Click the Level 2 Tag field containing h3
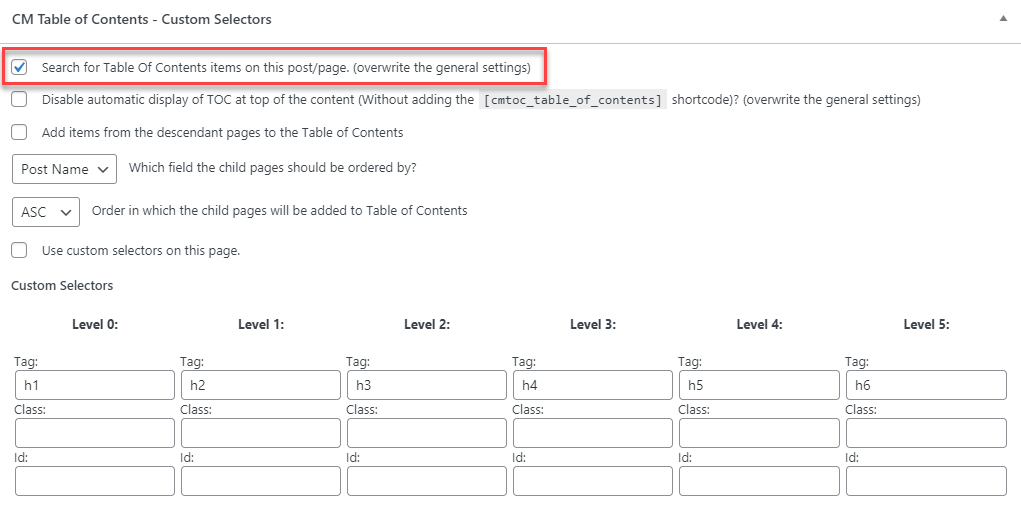The image size is (1021, 514). [x=427, y=385]
